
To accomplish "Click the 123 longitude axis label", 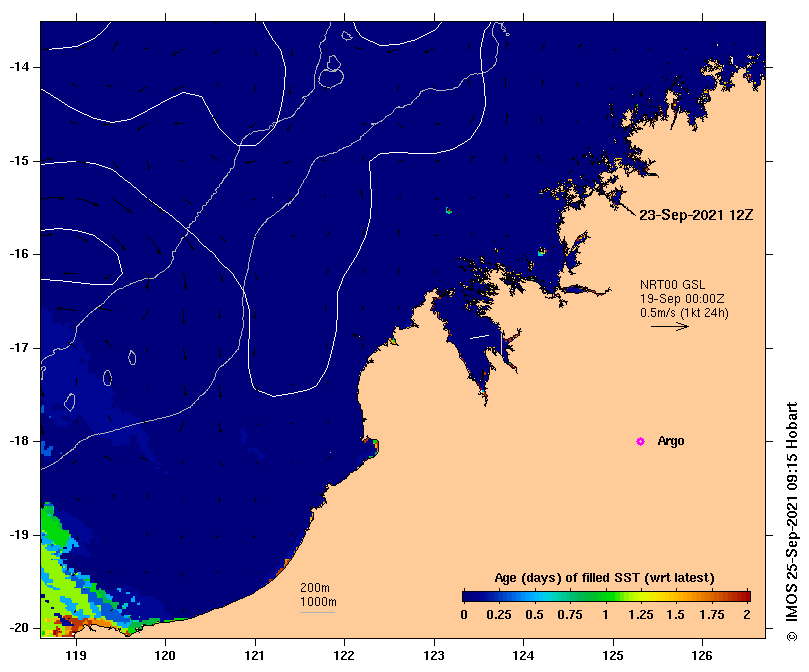I will (x=434, y=656).
